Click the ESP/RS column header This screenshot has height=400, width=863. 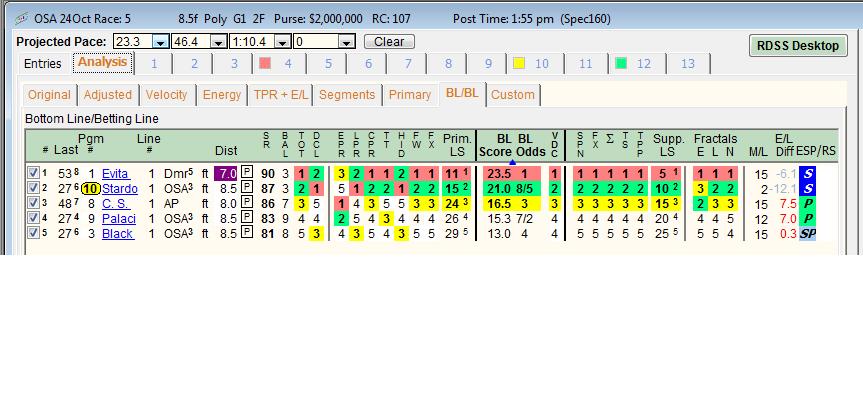tap(816, 151)
